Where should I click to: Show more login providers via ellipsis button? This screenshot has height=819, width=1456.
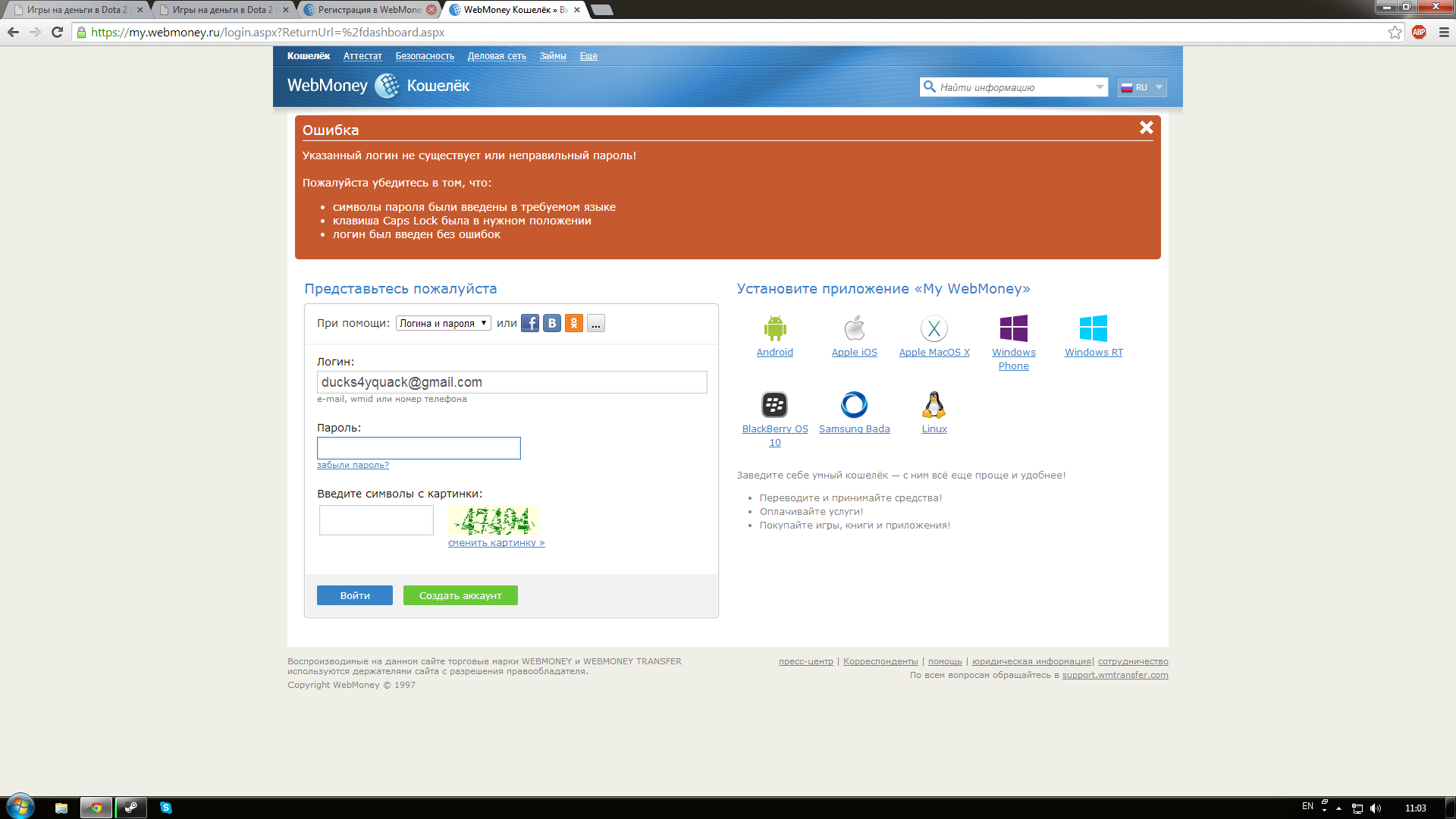596,323
